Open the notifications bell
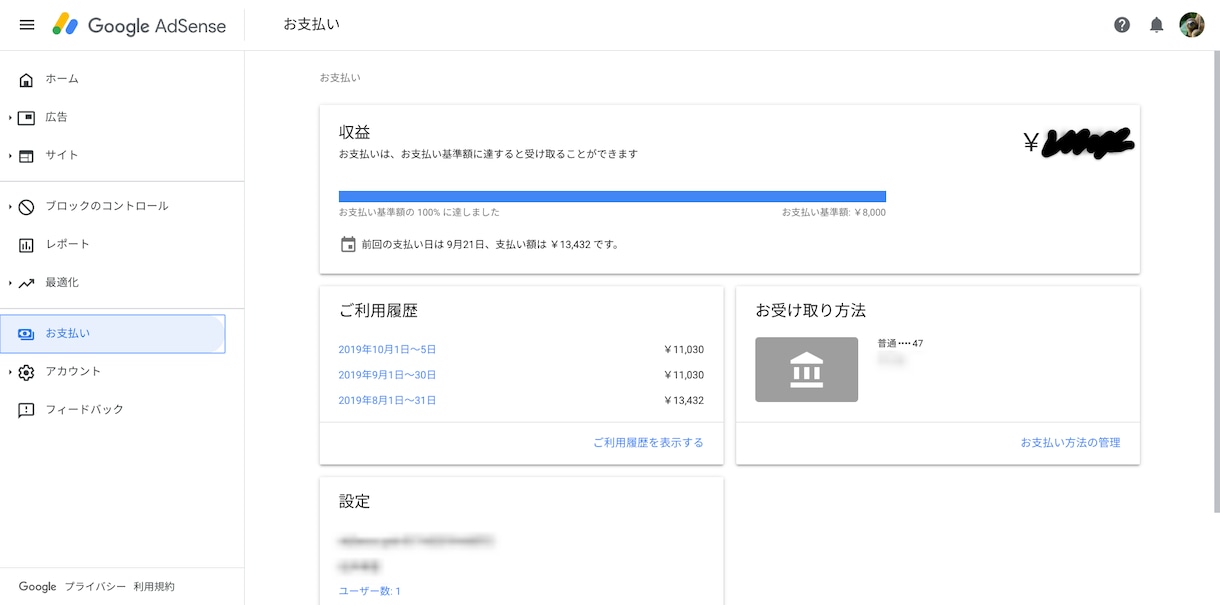The height and width of the screenshot is (605, 1220). coord(1157,25)
